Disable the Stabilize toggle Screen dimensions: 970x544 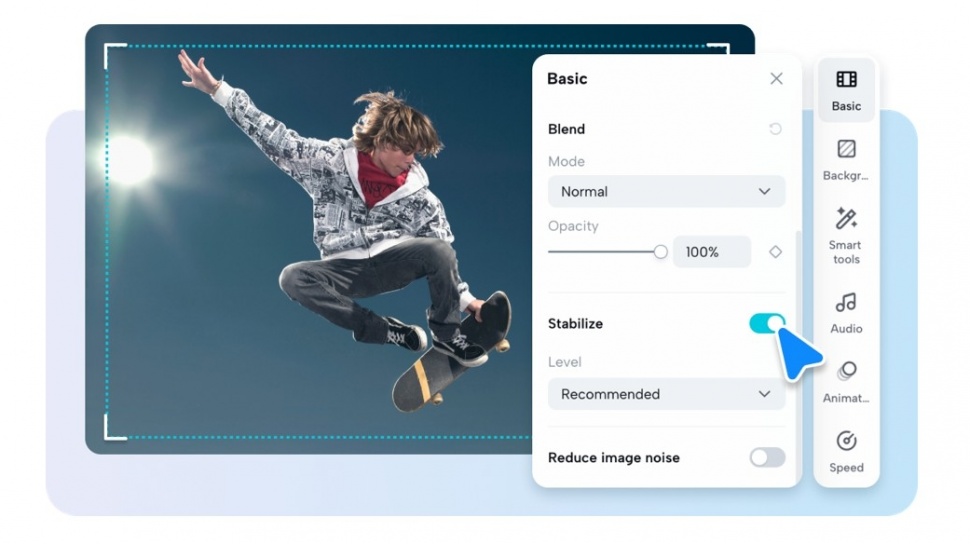click(x=767, y=323)
